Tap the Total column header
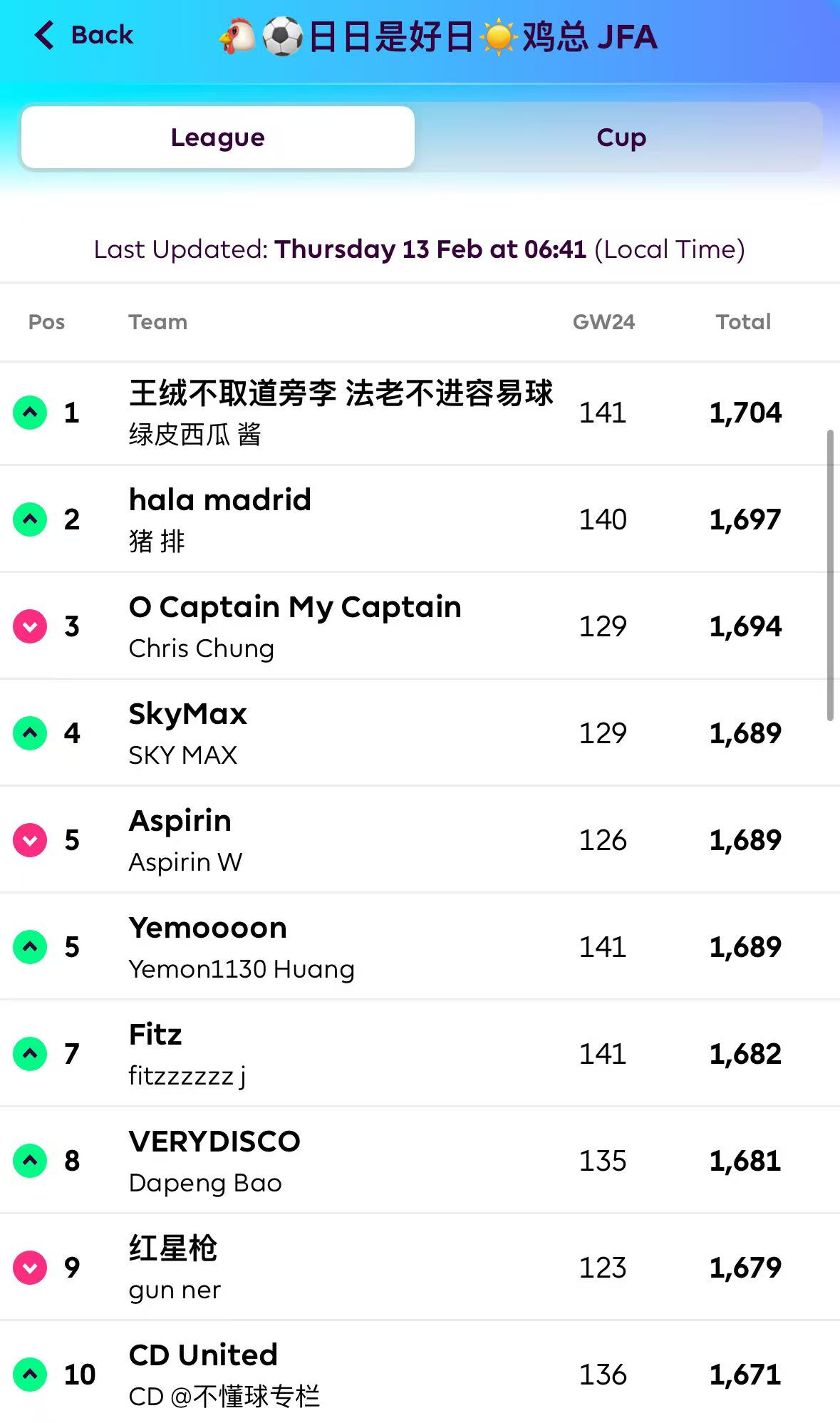The height and width of the screenshot is (1423, 840). (743, 322)
